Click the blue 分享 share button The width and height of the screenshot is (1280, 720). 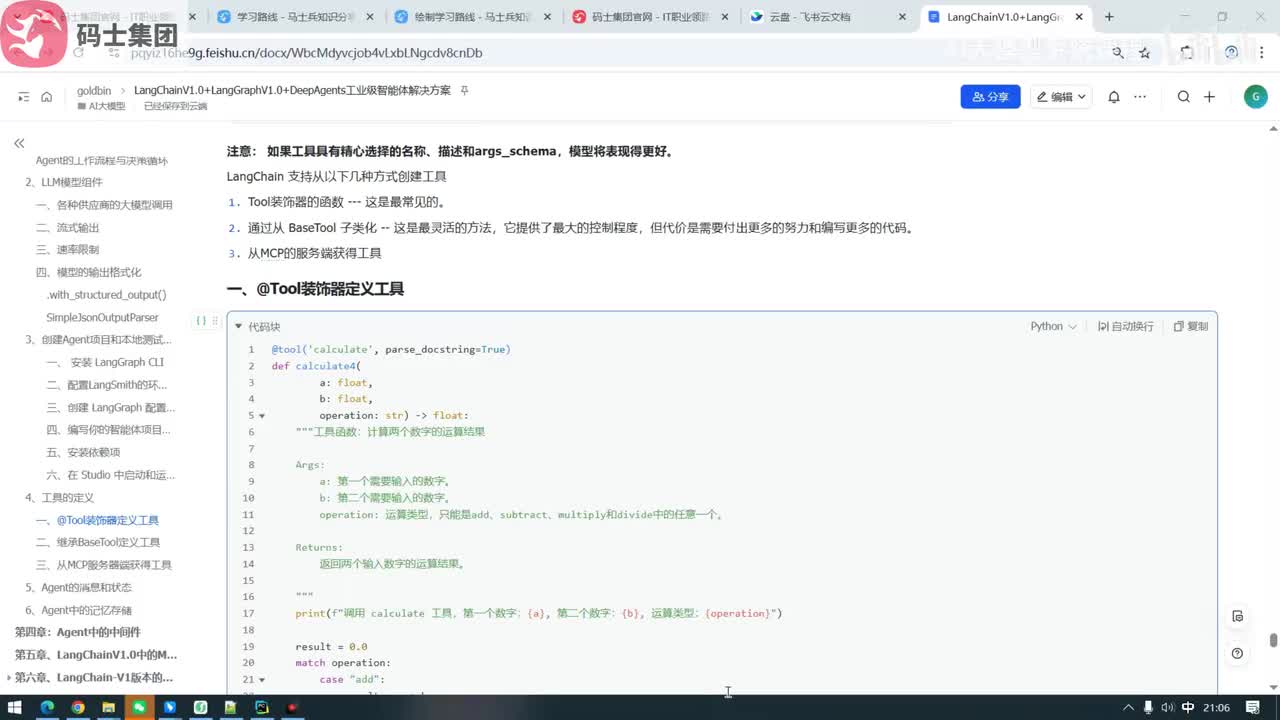[x=990, y=97]
